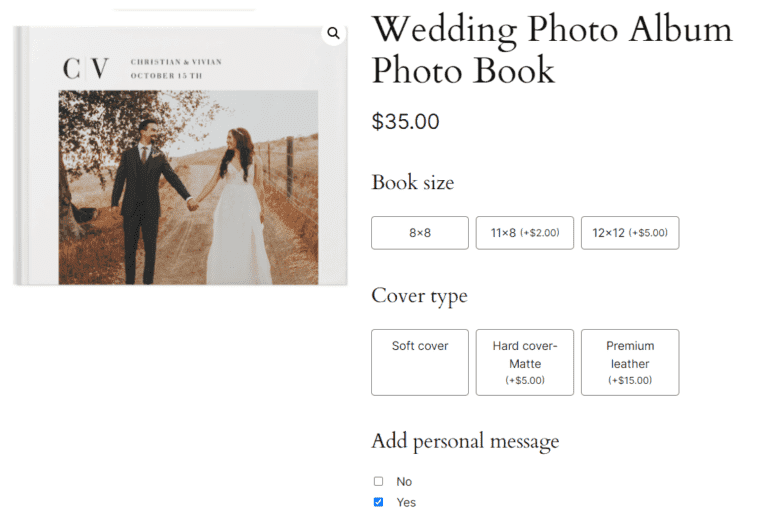Select the 8×8 book size
Viewport: 768px width, 528px height.
(x=419, y=233)
